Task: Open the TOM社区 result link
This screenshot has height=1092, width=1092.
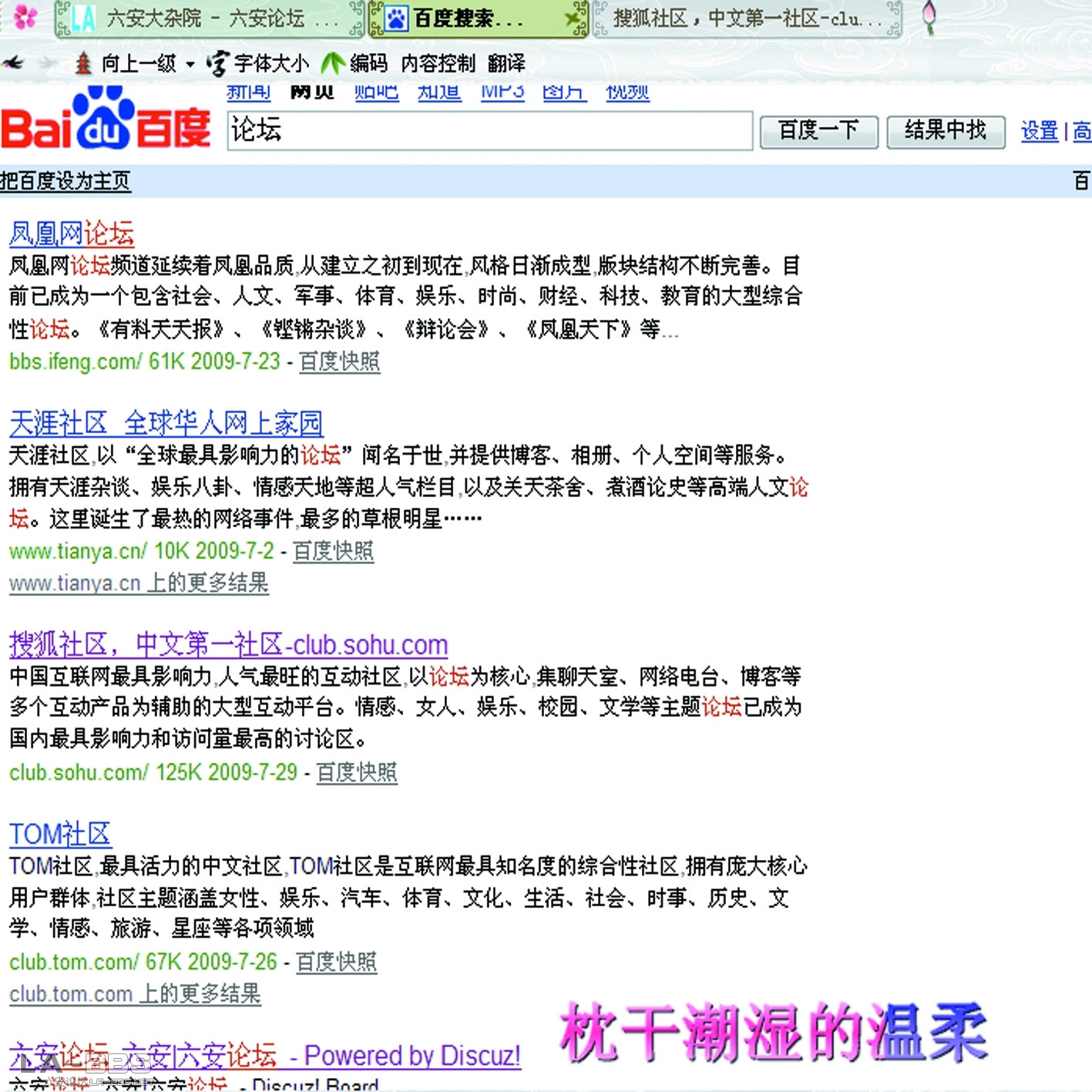Action: click(60, 834)
